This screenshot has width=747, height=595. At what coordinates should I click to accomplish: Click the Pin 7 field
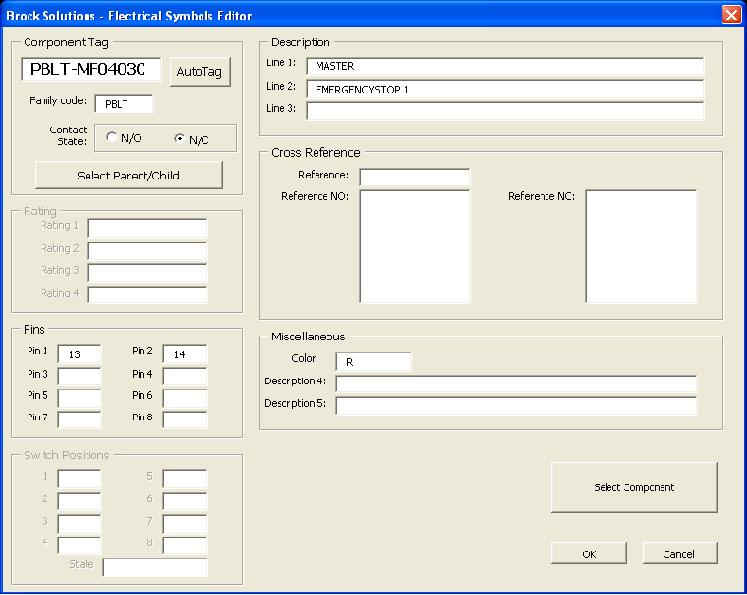(79, 420)
